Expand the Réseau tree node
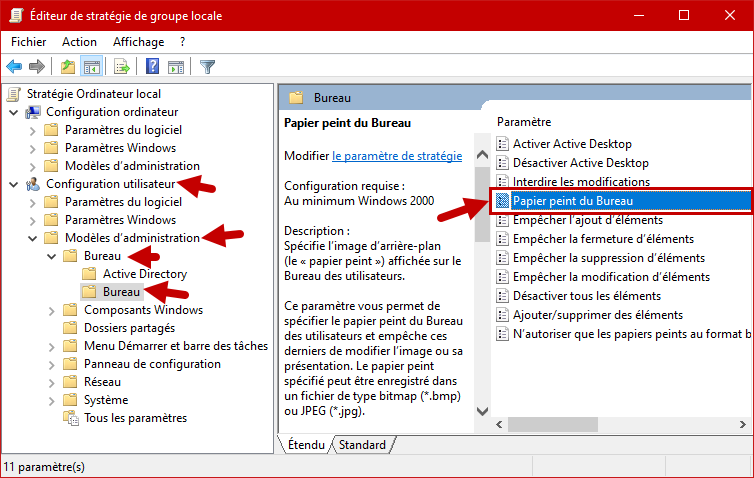 point(51,383)
